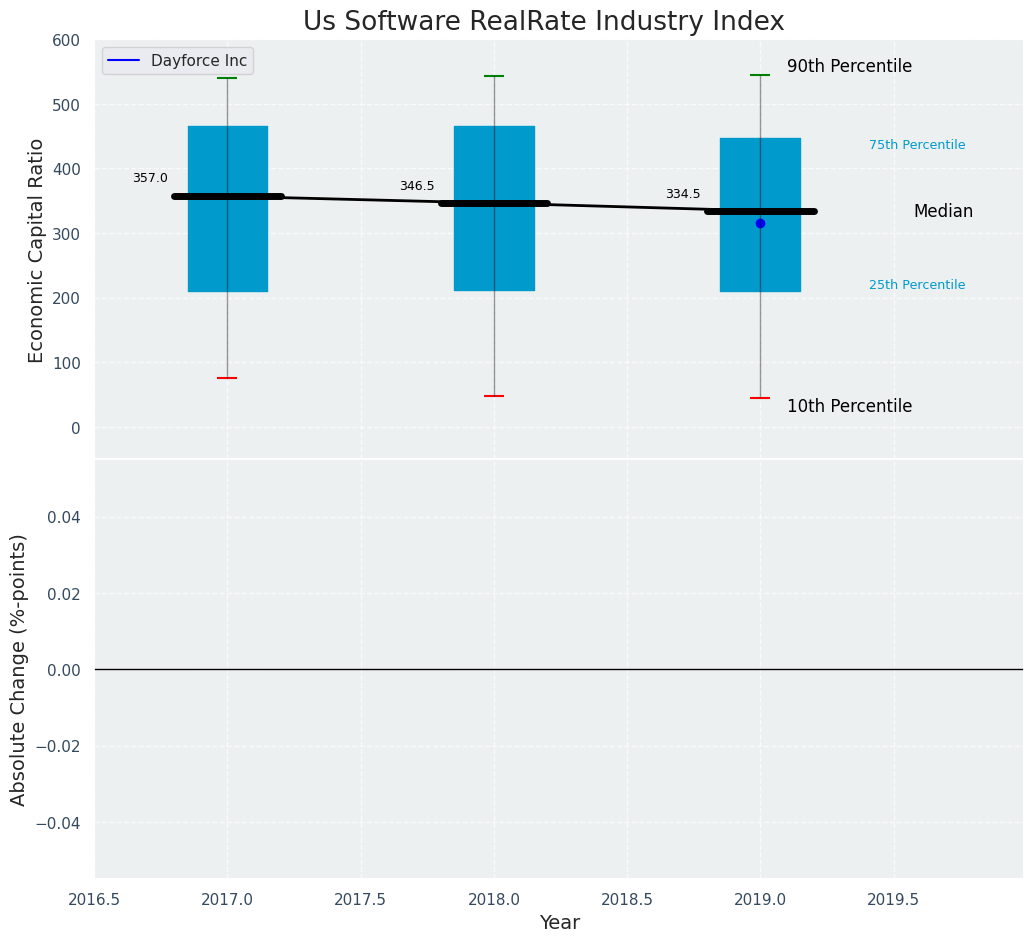Image resolution: width=1034 pixels, height=942 pixels.
Task: Click the blue Dayforce Inc data point
Action: click(760, 224)
